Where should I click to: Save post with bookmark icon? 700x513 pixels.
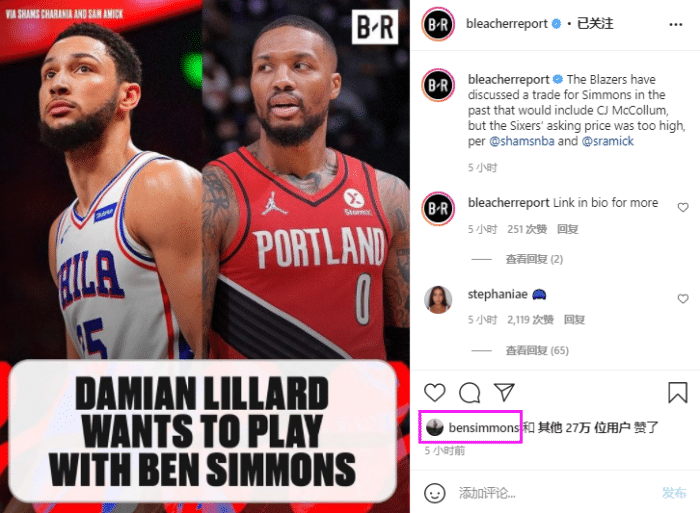click(x=678, y=392)
